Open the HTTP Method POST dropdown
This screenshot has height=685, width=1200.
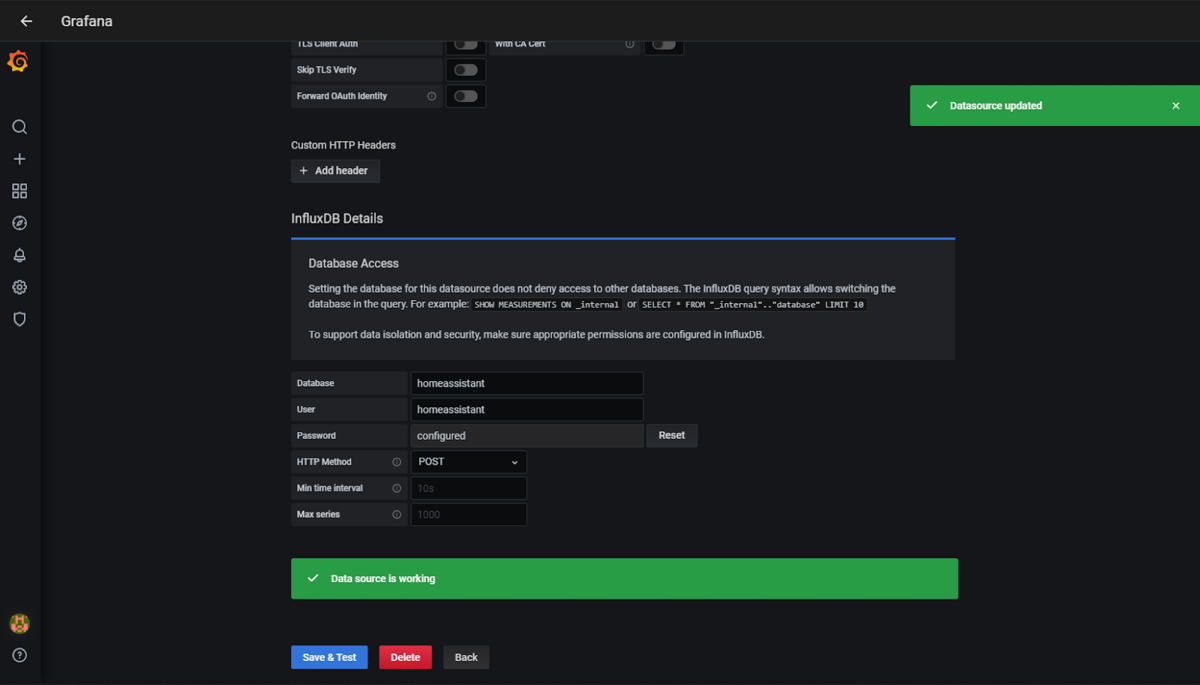pos(469,462)
